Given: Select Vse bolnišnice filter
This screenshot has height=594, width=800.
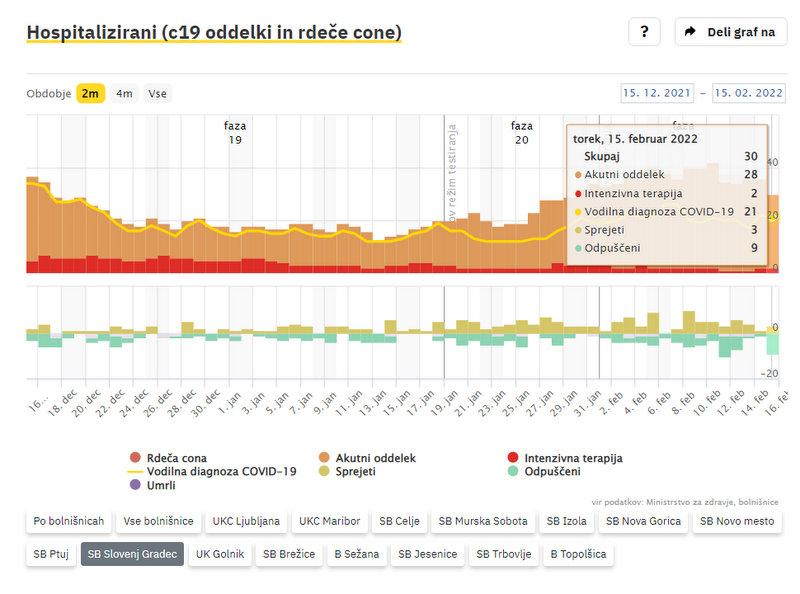Looking at the screenshot, I should [159, 521].
